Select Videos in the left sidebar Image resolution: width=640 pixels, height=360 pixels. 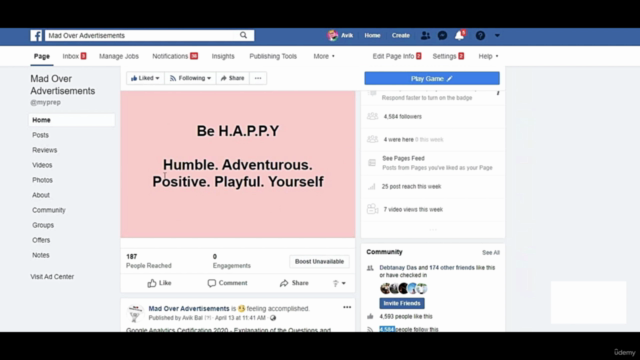42,165
